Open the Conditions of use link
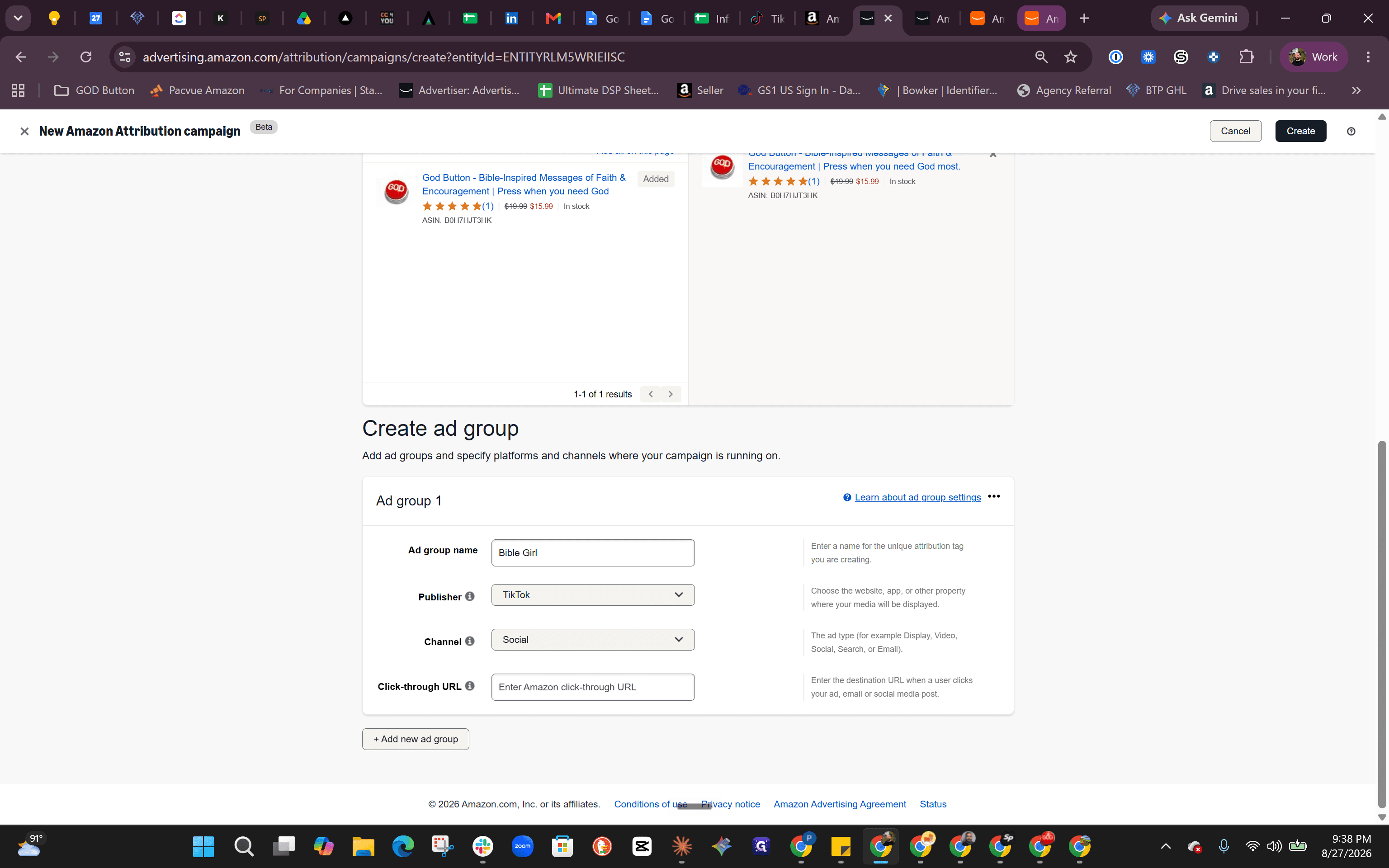The width and height of the screenshot is (1389, 868). click(650, 804)
